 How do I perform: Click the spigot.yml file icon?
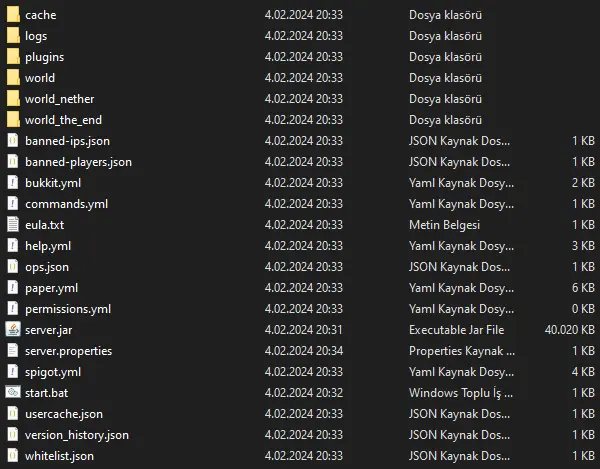point(13,372)
